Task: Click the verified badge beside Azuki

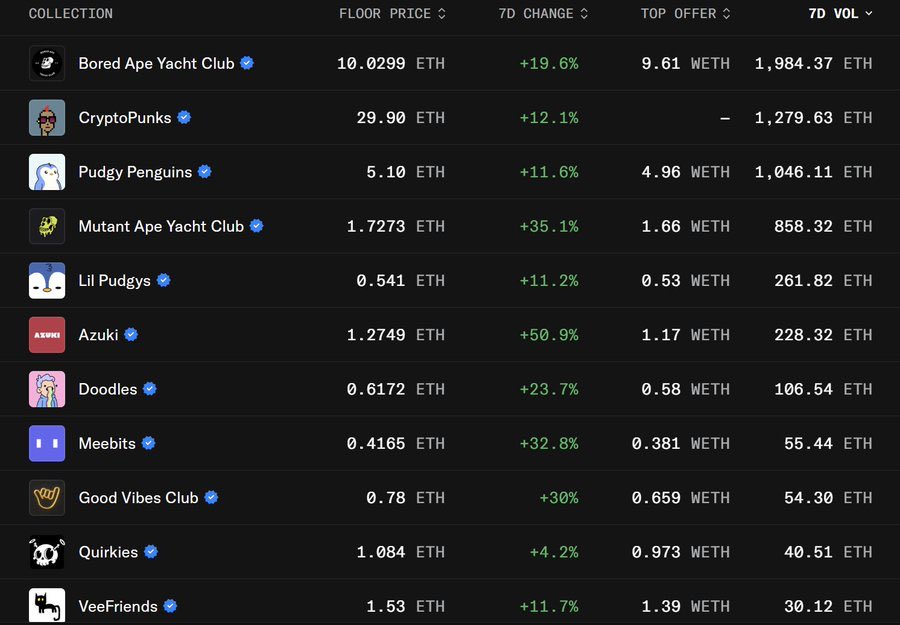Action: tap(131, 335)
